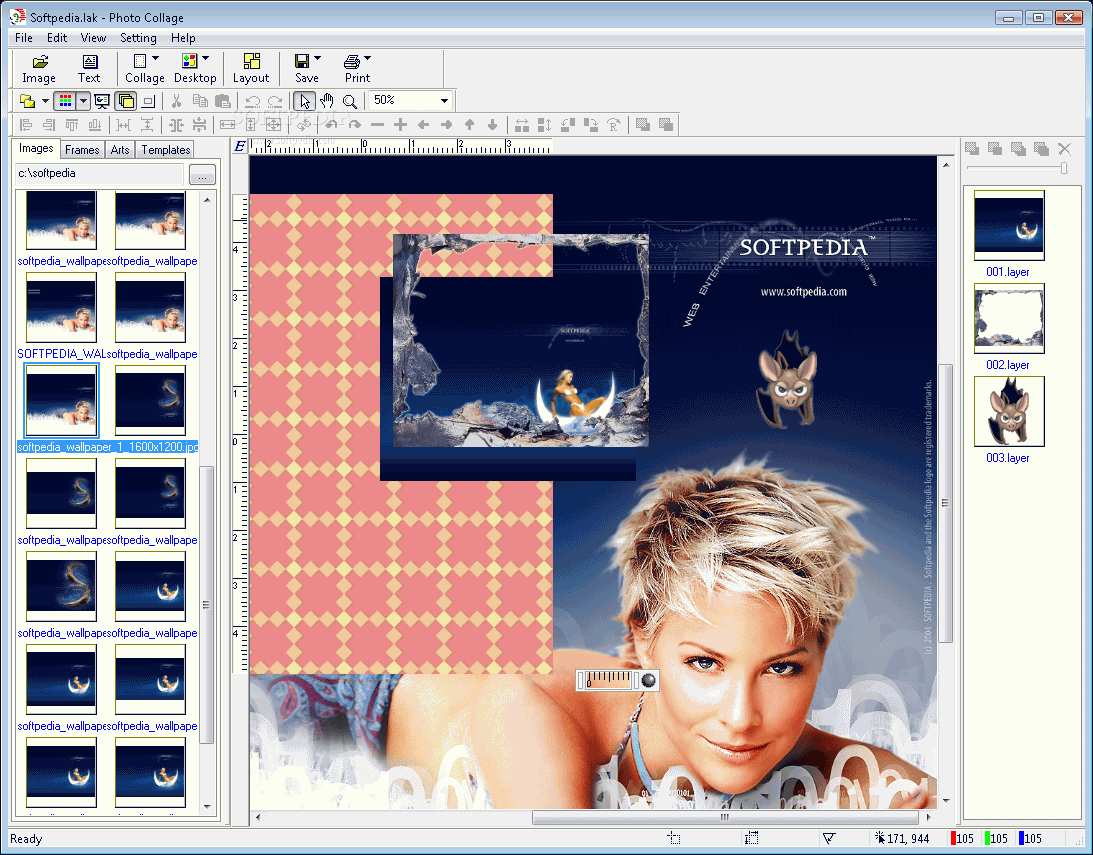Viewport: 1093px width, 855px height.
Task: Click the browse folder '...' button
Action: click(x=202, y=174)
